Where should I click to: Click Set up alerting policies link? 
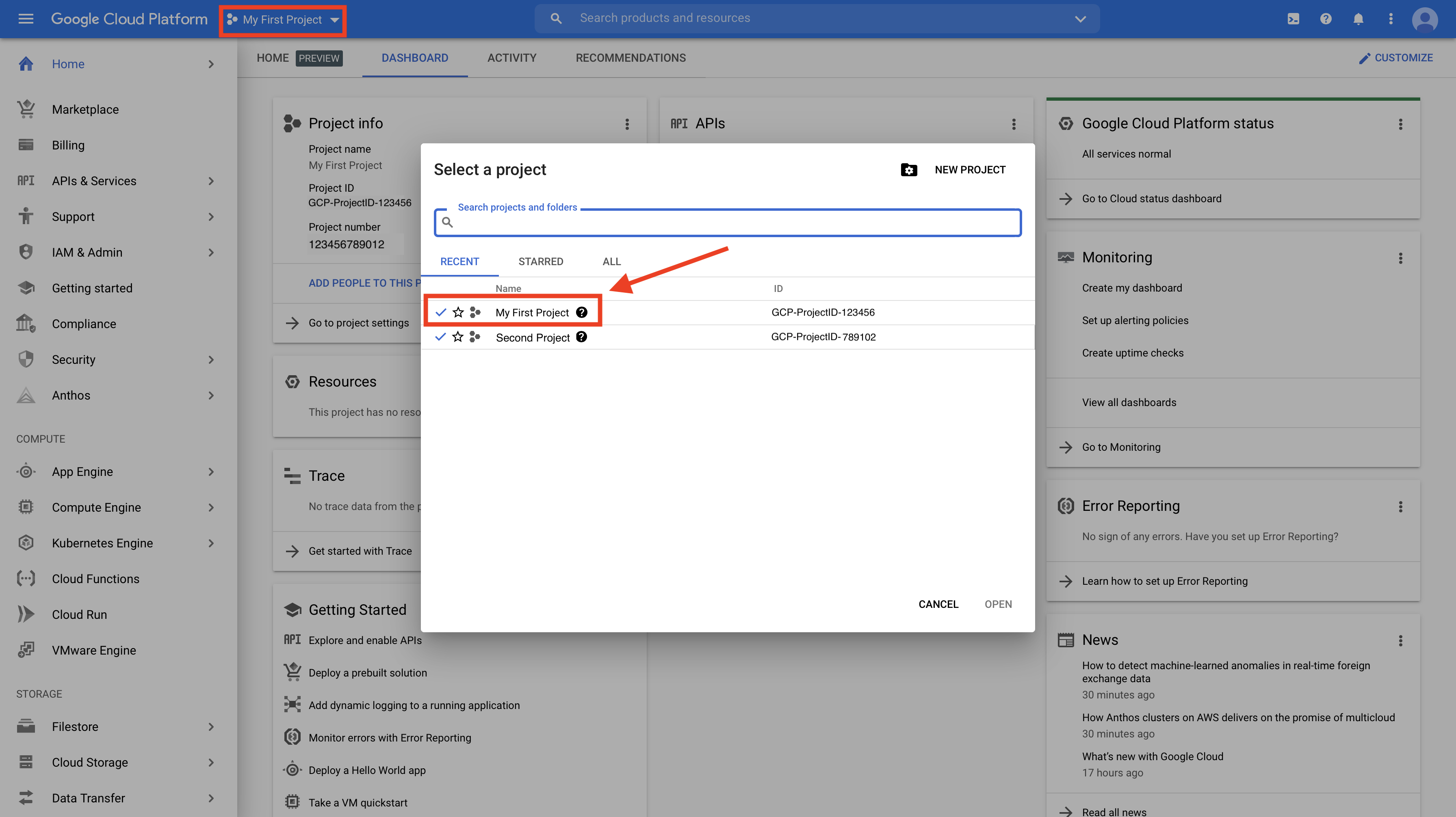1135,320
